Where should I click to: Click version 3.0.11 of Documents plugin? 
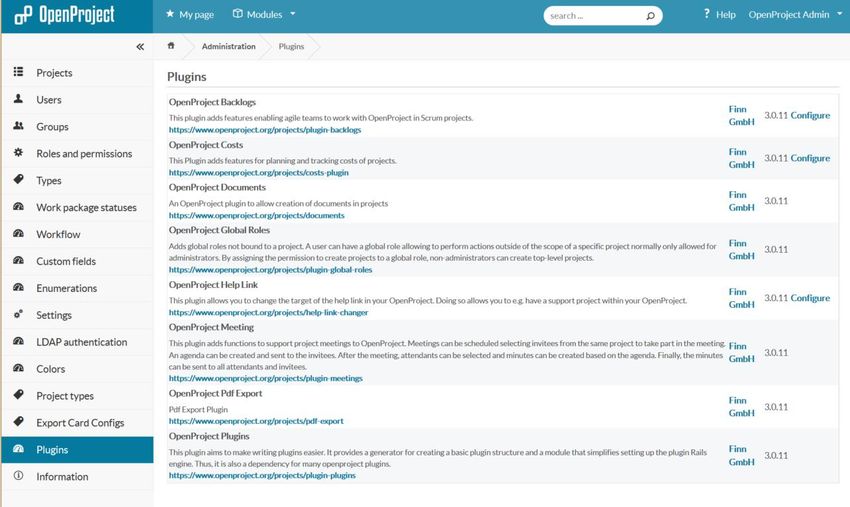pos(776,201)
